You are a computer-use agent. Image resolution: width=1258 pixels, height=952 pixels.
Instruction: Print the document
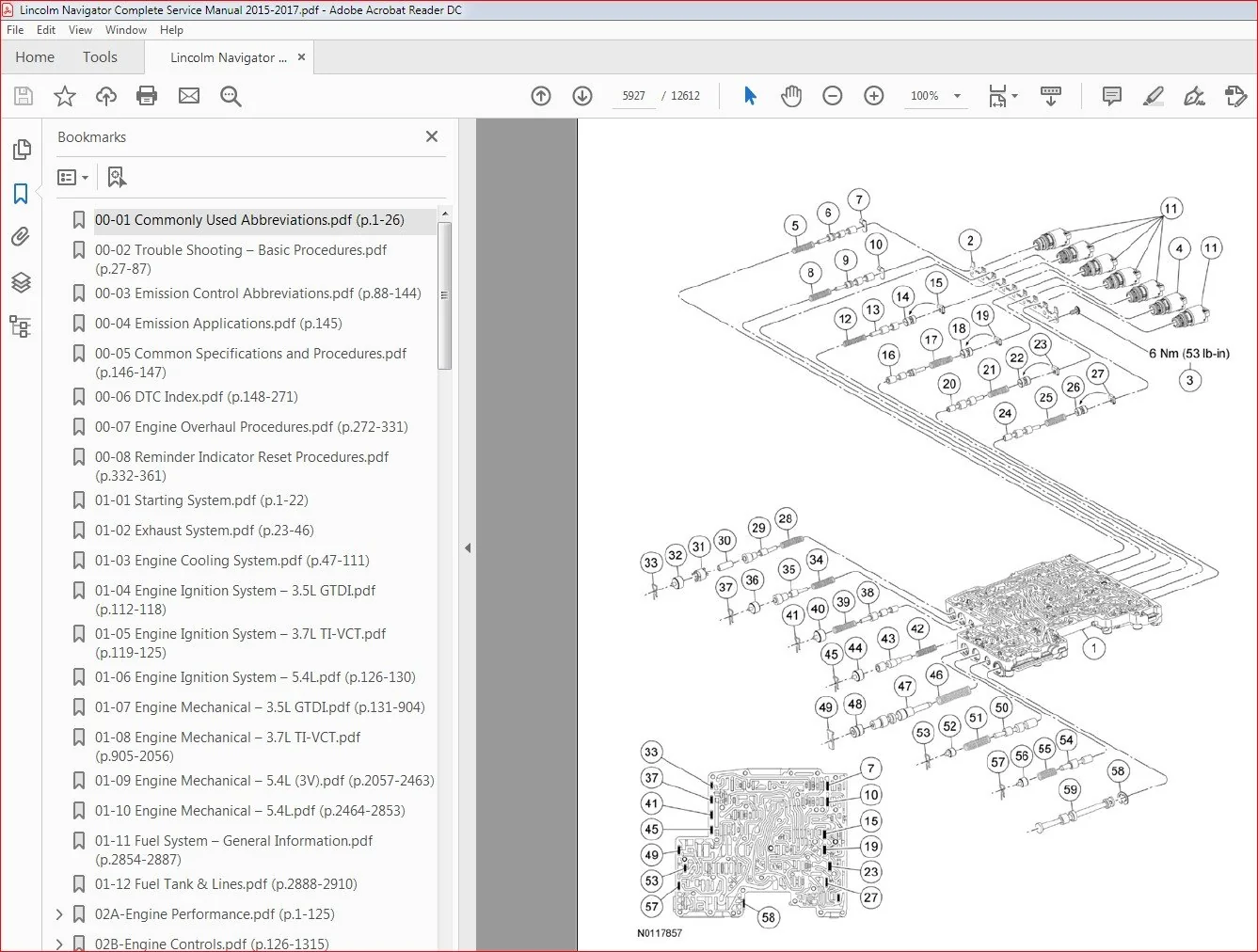[x=147, y=96]
